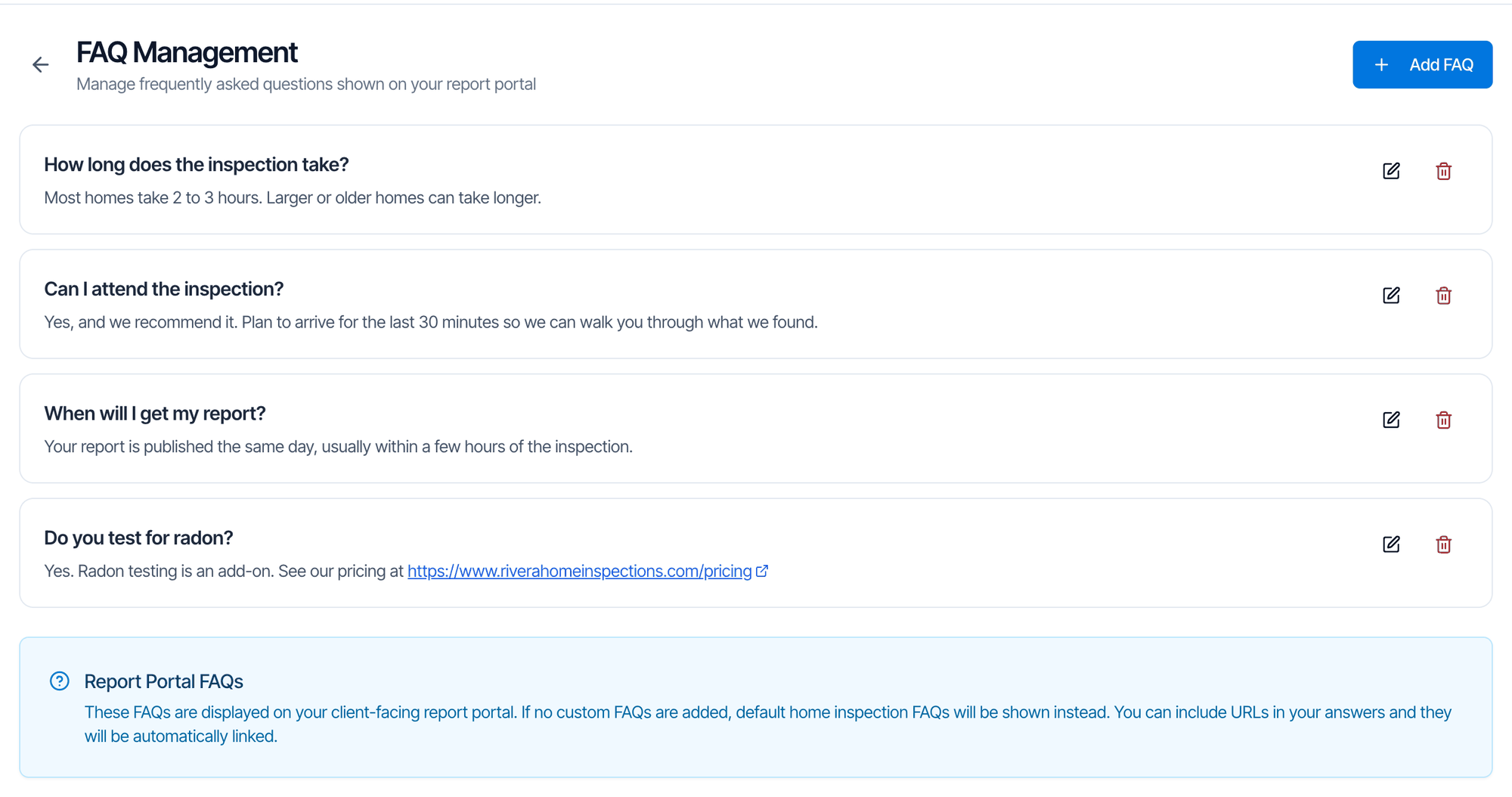This screenshot has width=1512, height=797.
Task: Click the info text starting 'These FAQs are displayed'
Action: click(768, 724)
